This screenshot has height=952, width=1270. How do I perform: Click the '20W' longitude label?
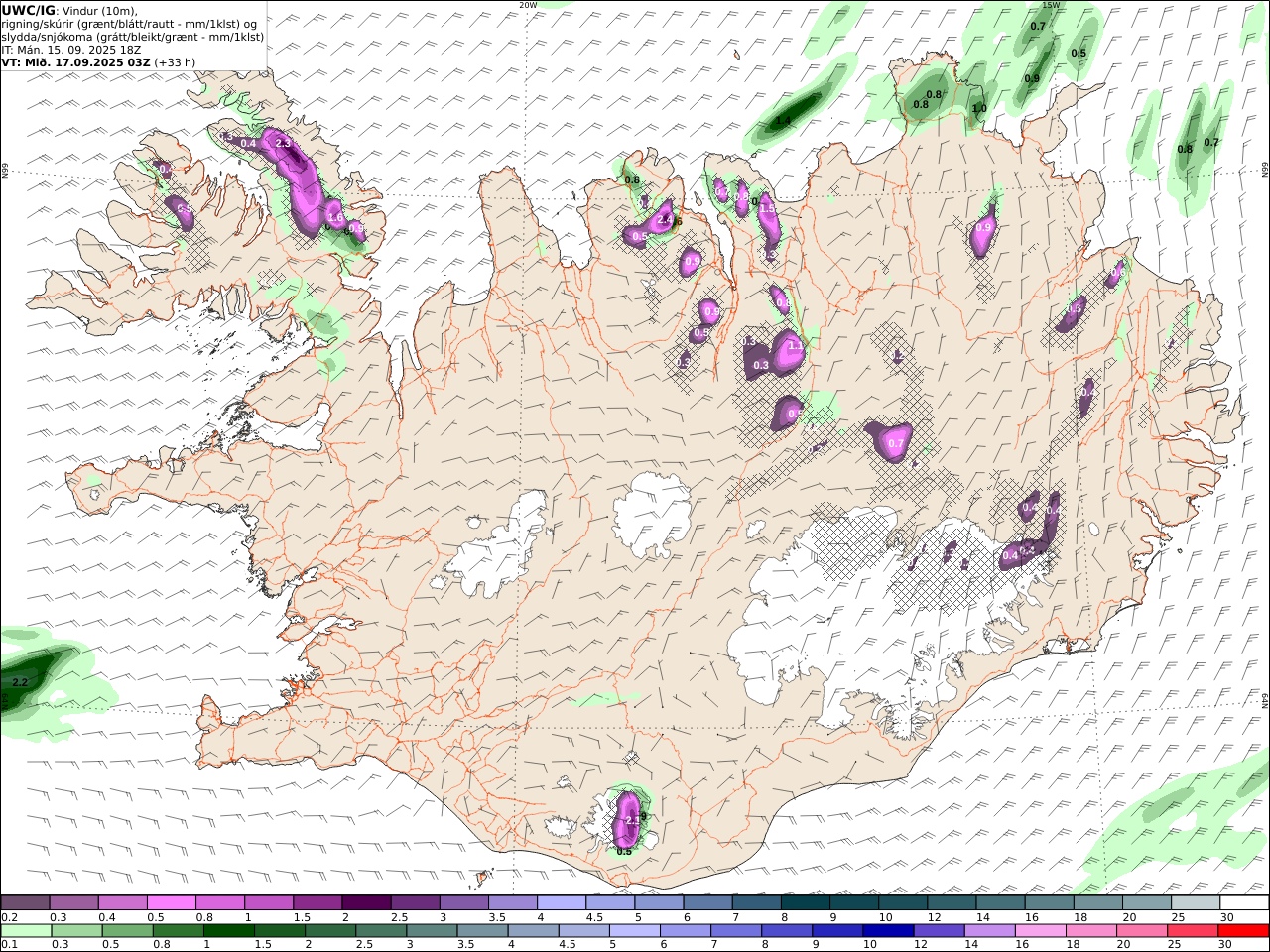coord(528,5)
